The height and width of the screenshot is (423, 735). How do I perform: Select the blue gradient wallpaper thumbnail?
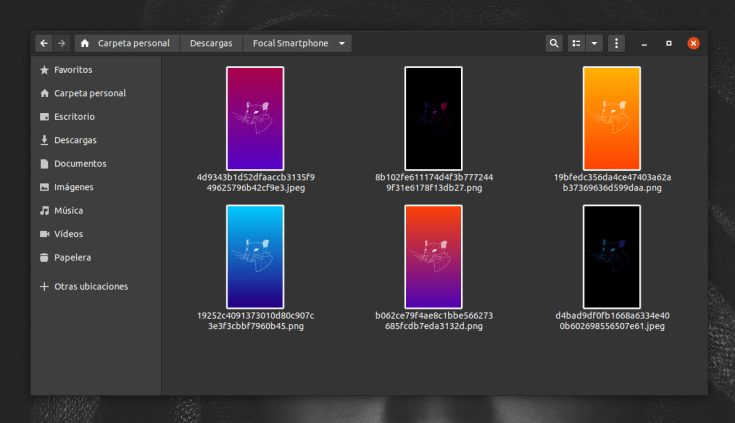(x=255, y=256)
